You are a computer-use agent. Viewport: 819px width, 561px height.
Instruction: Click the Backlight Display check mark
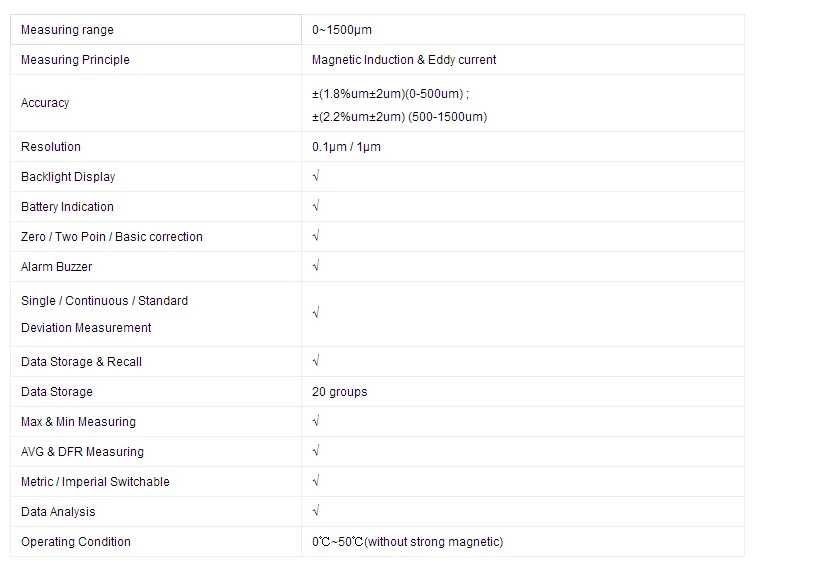point(316,177)
